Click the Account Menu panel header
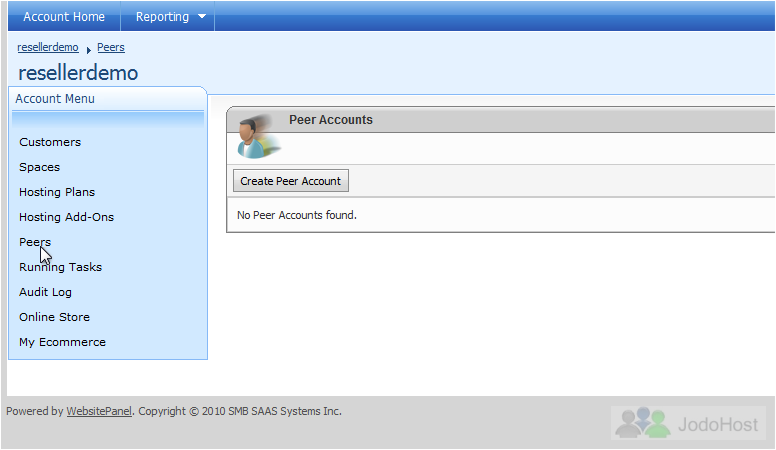Viewport: 776px width, 450px height. pos(55,99)
